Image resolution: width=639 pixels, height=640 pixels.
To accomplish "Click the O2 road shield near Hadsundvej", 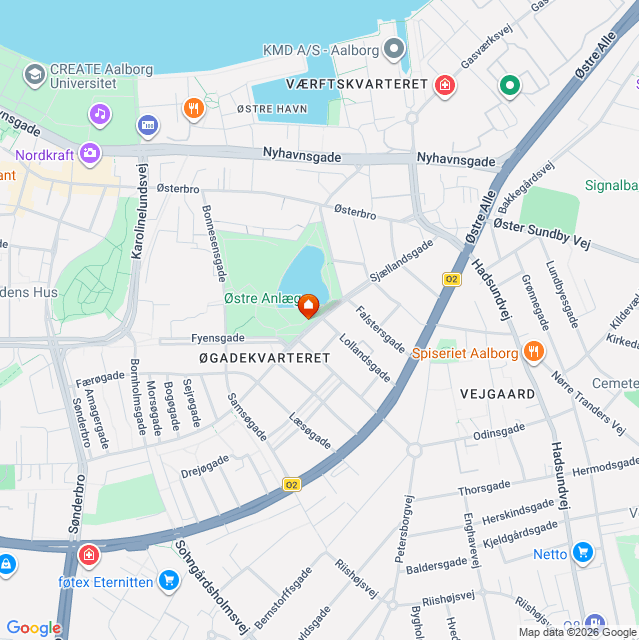I will click(x=452, y=279).
